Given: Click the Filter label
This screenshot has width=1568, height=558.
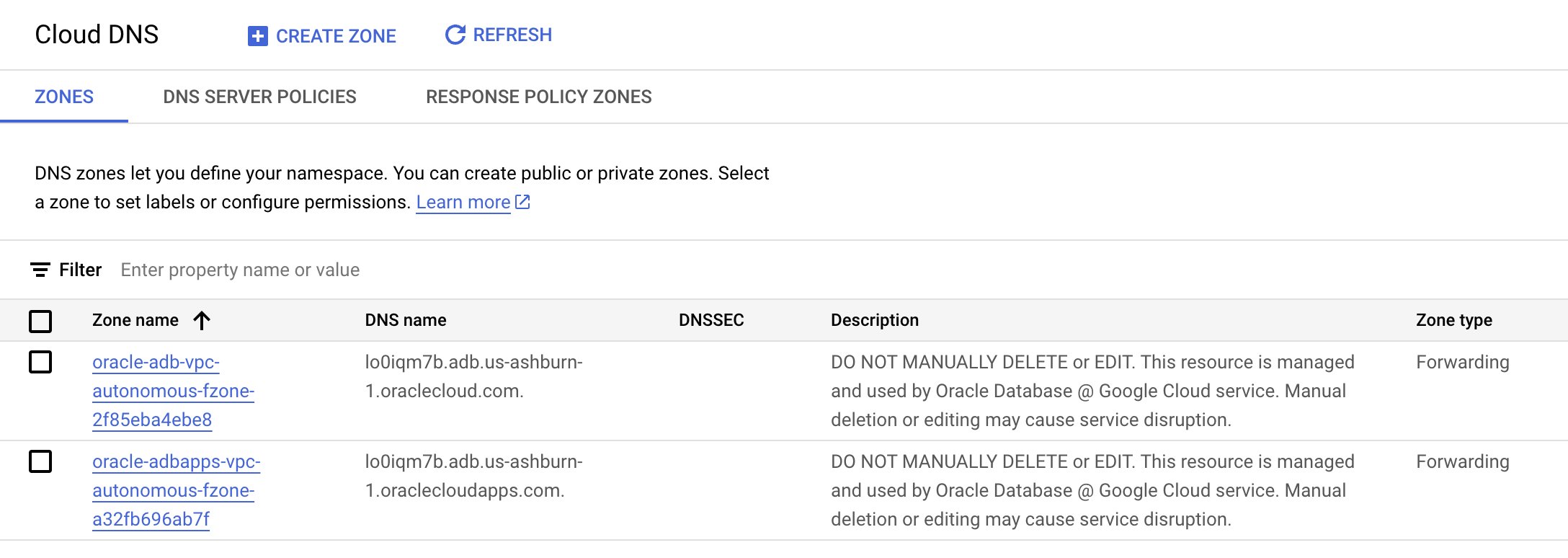Looking at the screenshot, I should point(80,270).
